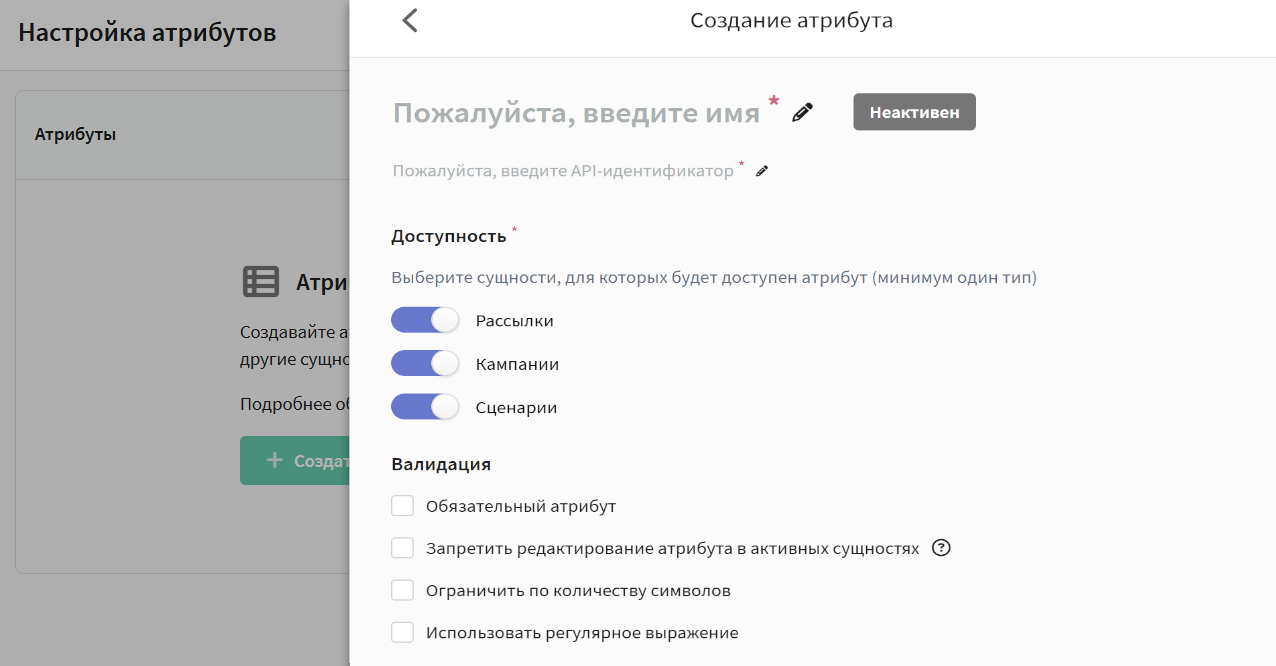Toggle the Сценарии availability switch

(x=425, y=407)
